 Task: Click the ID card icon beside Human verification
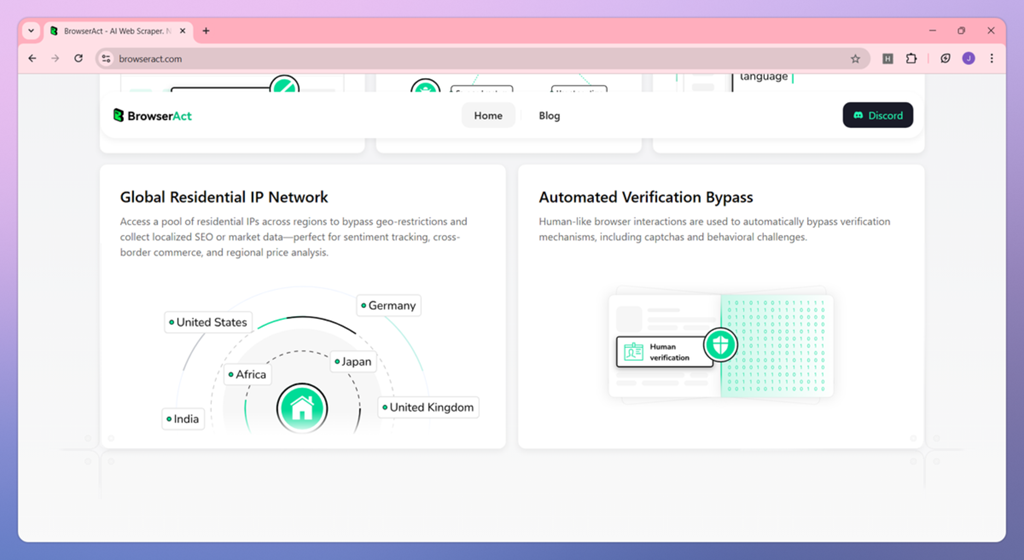pos(633,352)
